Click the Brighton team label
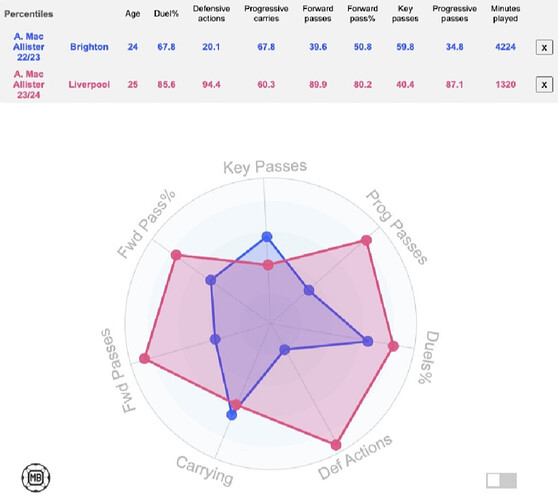Image resolution: width=558 pixels, height=500 pixels. click(89, 47)
